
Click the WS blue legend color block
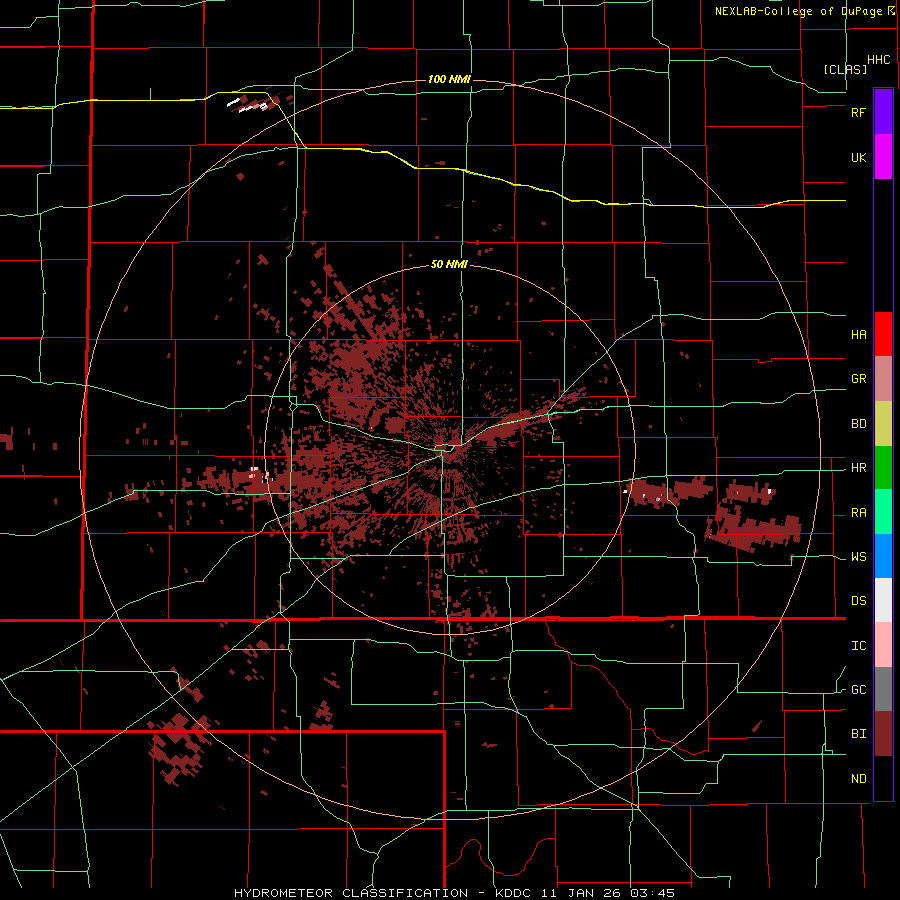pyautogui.click(x=883, y=556)
